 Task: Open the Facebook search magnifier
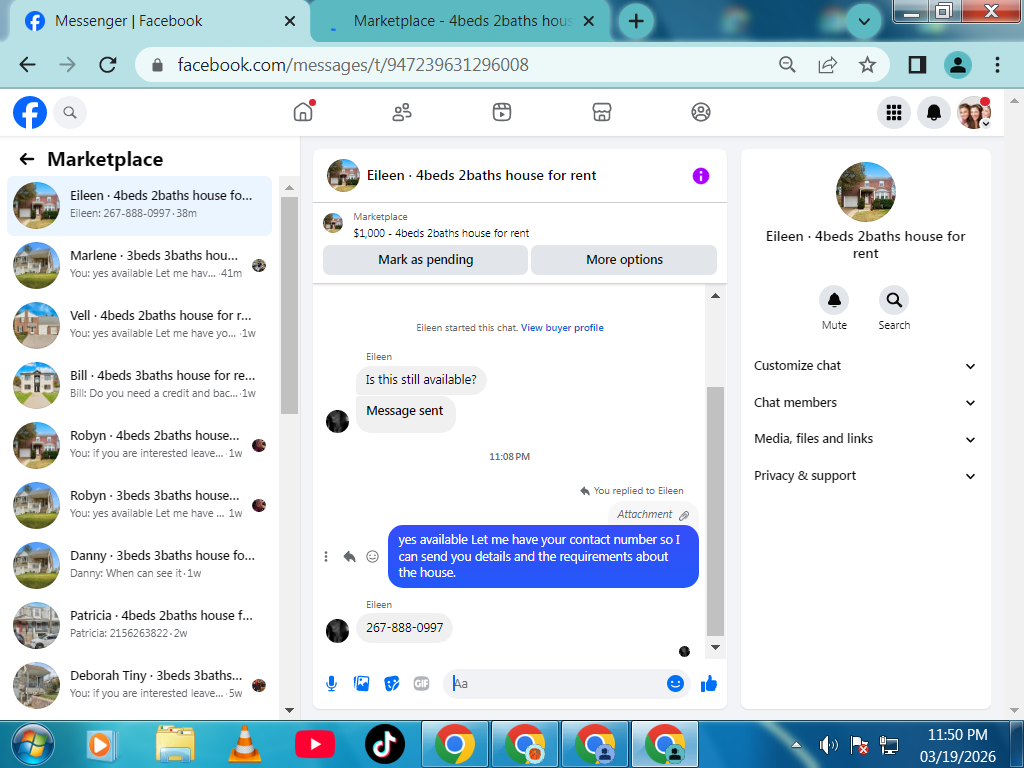(70, 112)
